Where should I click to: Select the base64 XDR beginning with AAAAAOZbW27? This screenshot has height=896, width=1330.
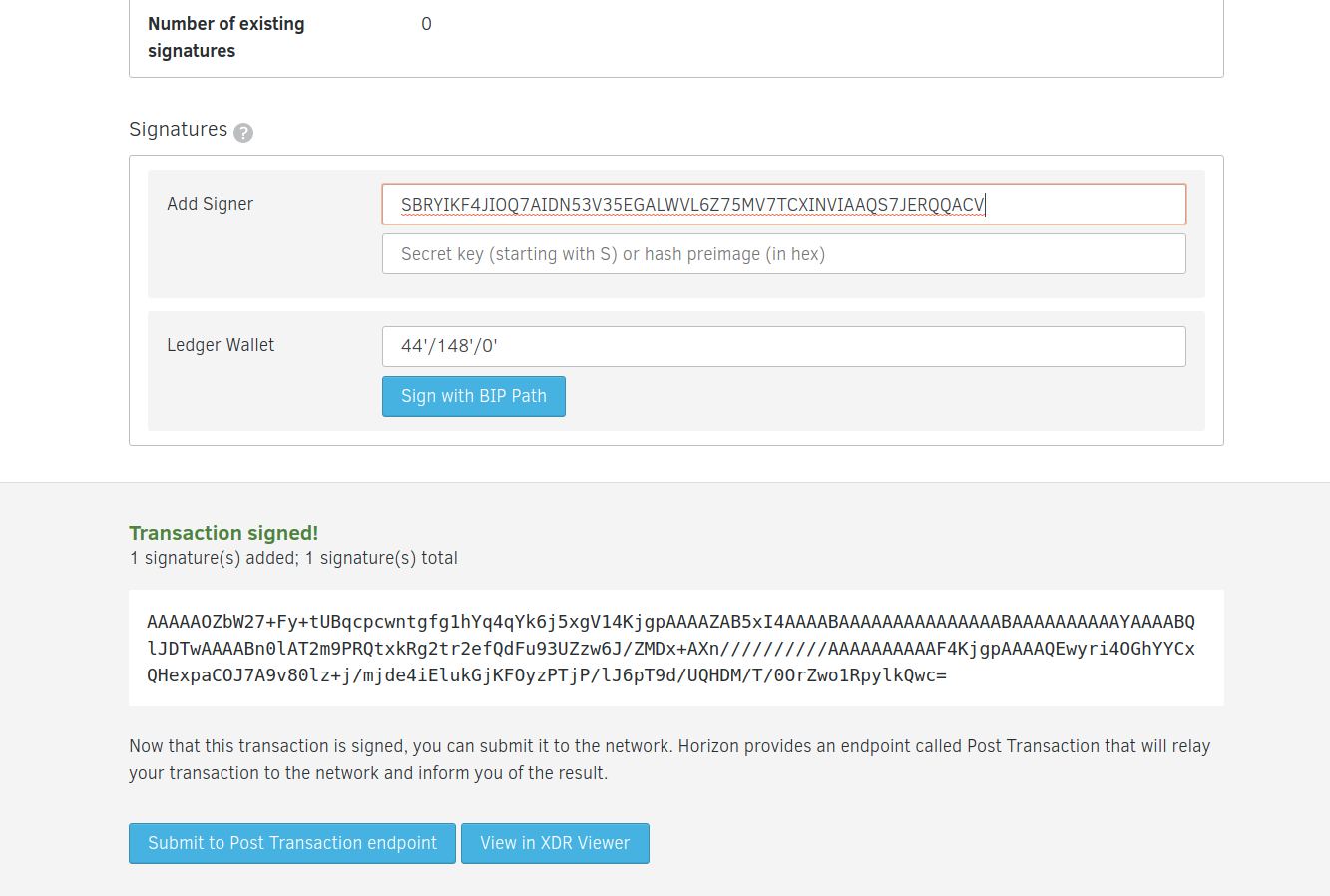[x=674, y=647]
